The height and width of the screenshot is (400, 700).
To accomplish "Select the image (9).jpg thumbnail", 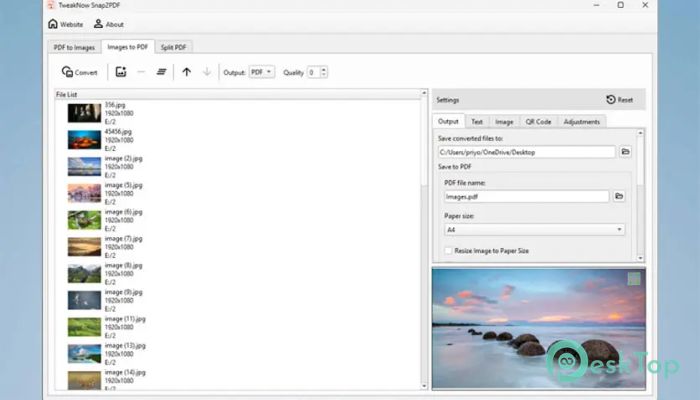I will pos(84,300).
